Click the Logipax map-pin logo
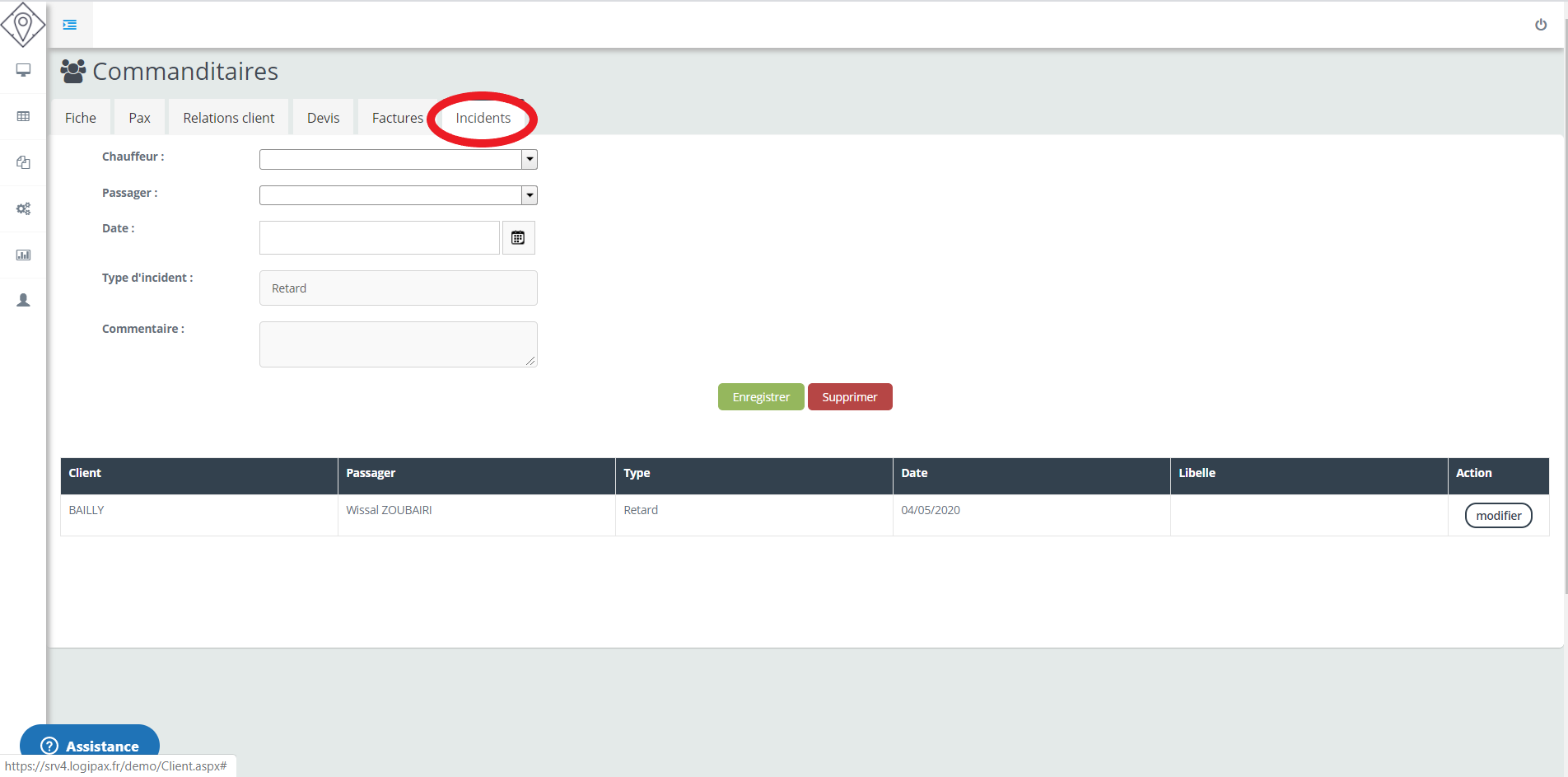 point(23,25)
